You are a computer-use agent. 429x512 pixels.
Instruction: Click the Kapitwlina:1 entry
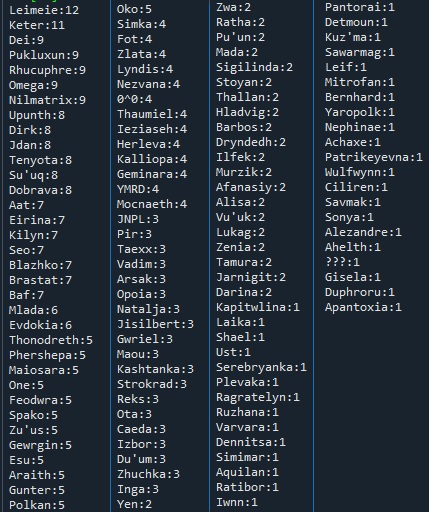258,307
